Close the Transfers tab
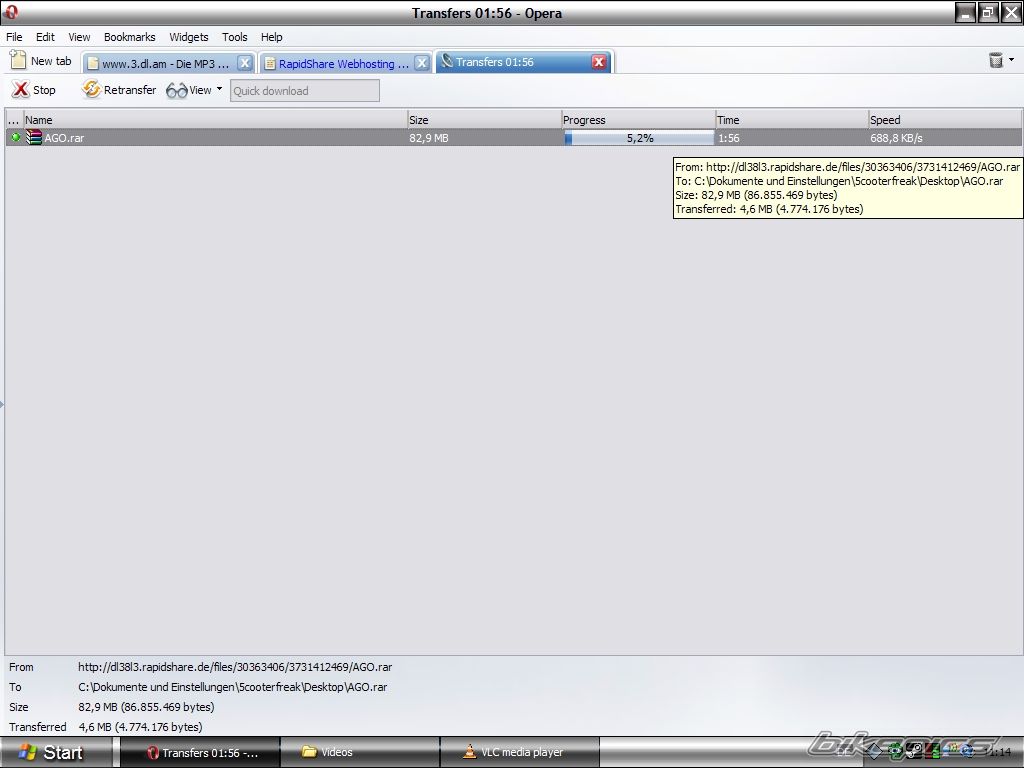Viewport: 1024px width, 768px height. [599, 62]
